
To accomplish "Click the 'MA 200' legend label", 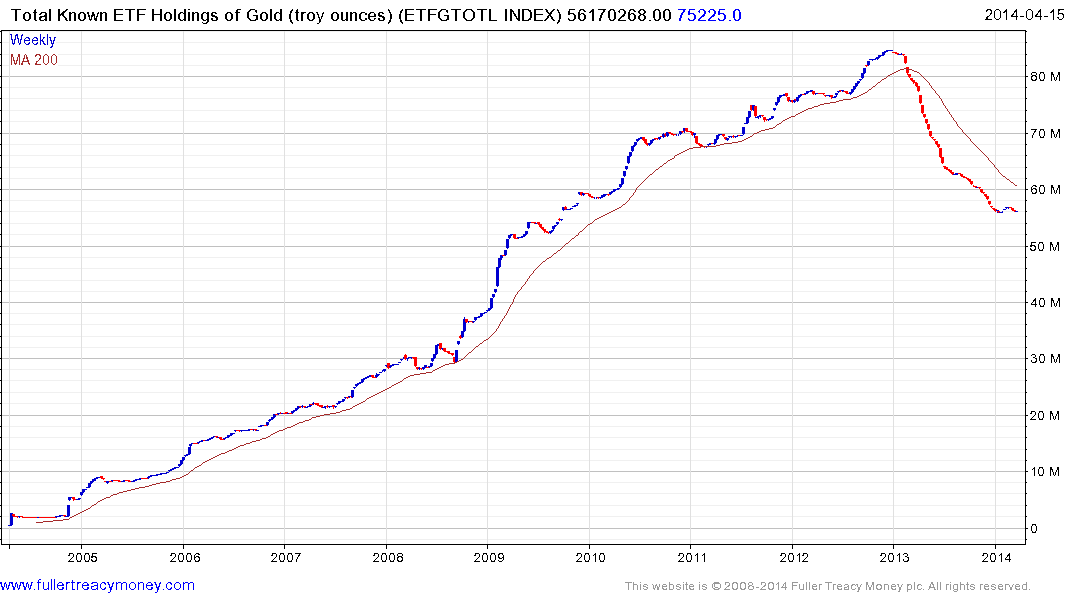I will tap(34, 60).
